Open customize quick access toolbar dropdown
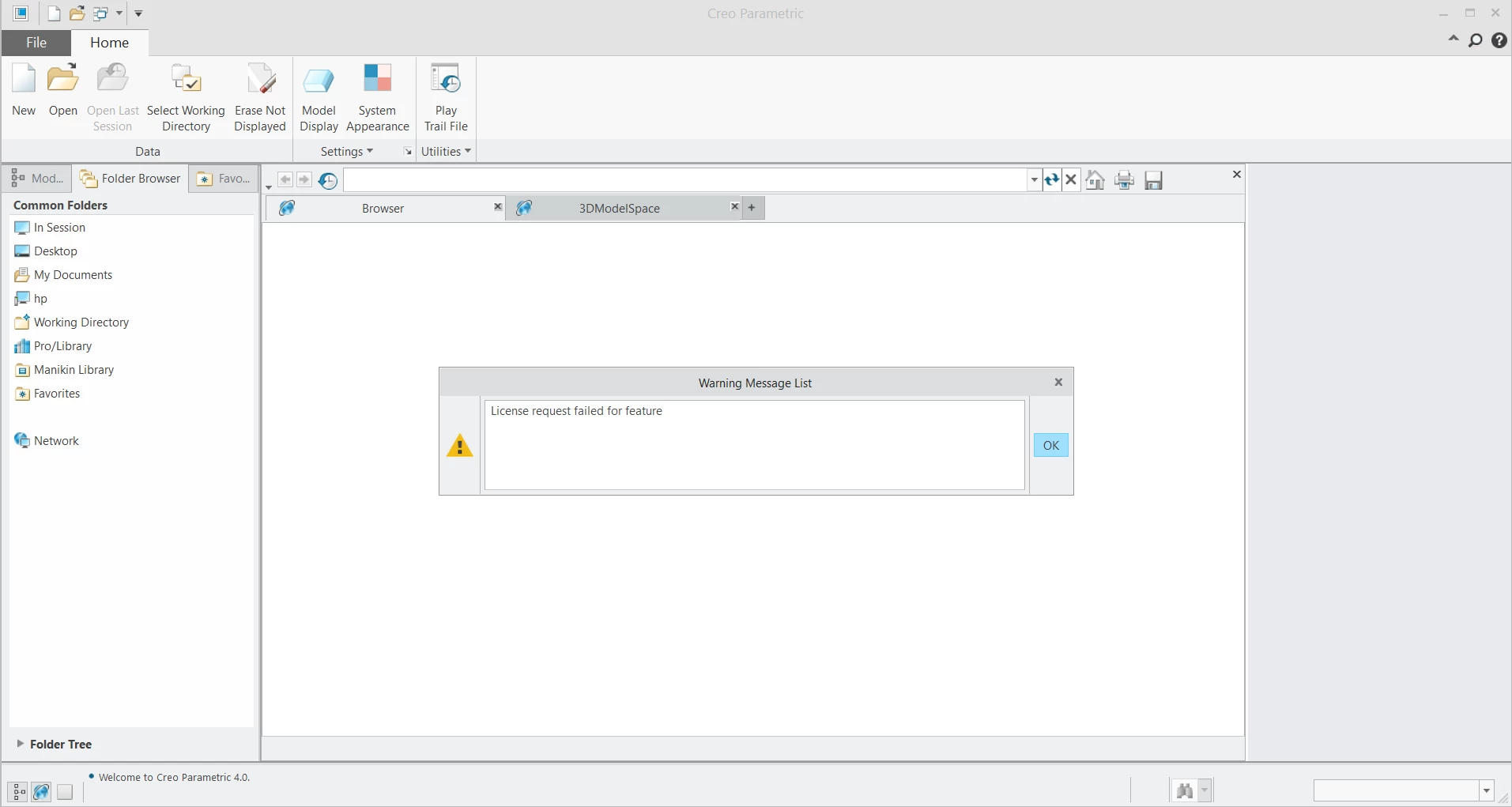Viewport: 1512px width, 807px height. coord(138,13)
